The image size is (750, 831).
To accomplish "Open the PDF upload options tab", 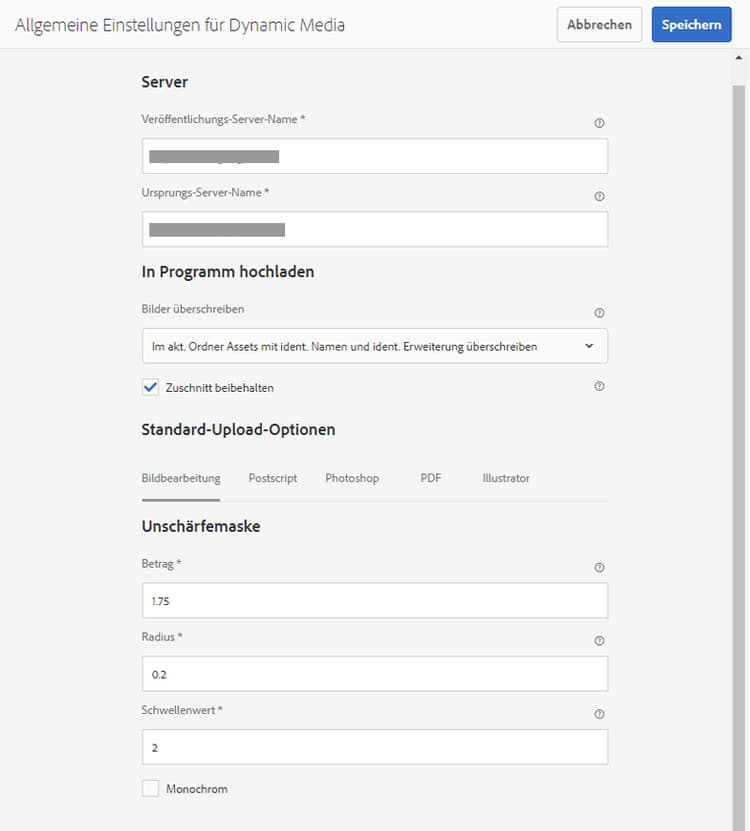I will pos(430,478).
